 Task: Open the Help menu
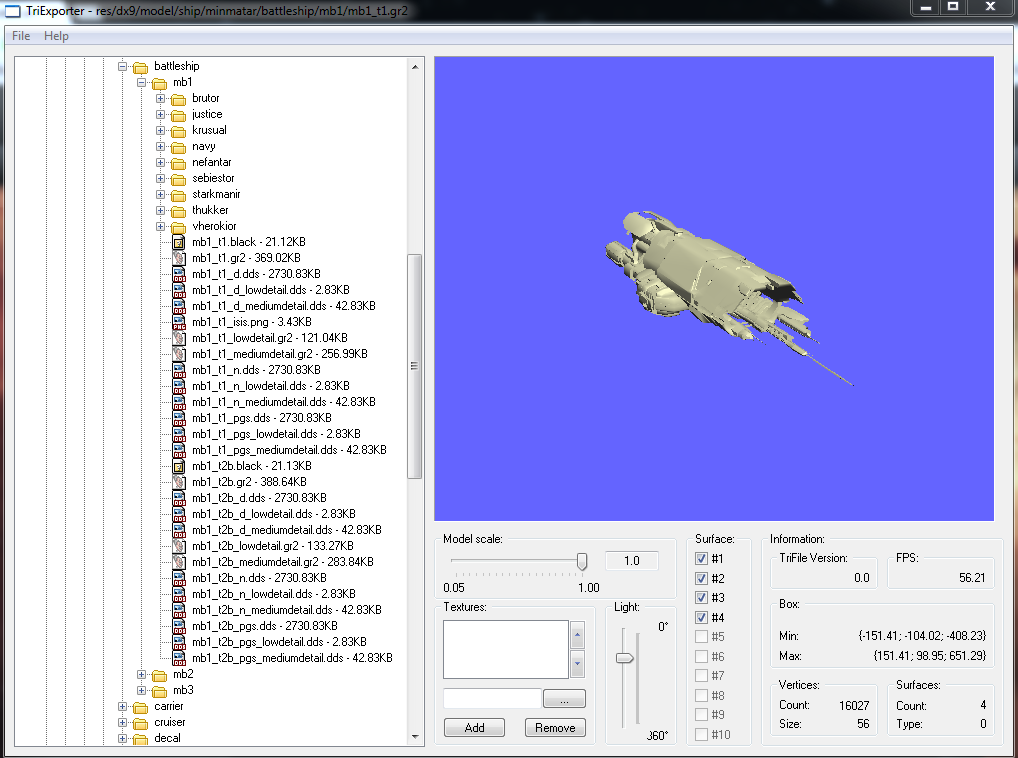coord(56,36)
